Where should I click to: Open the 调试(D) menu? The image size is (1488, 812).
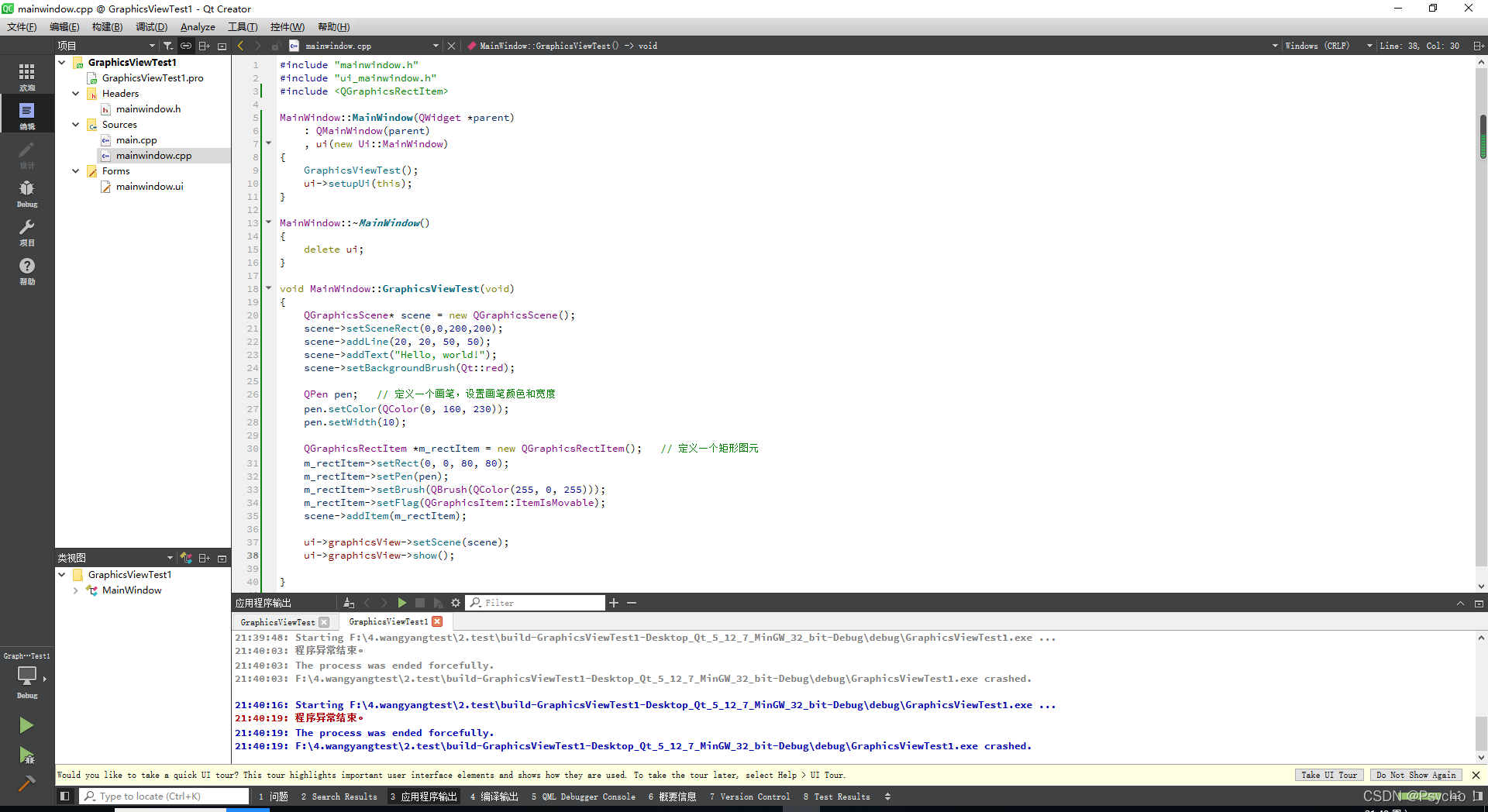coord(151,27)
